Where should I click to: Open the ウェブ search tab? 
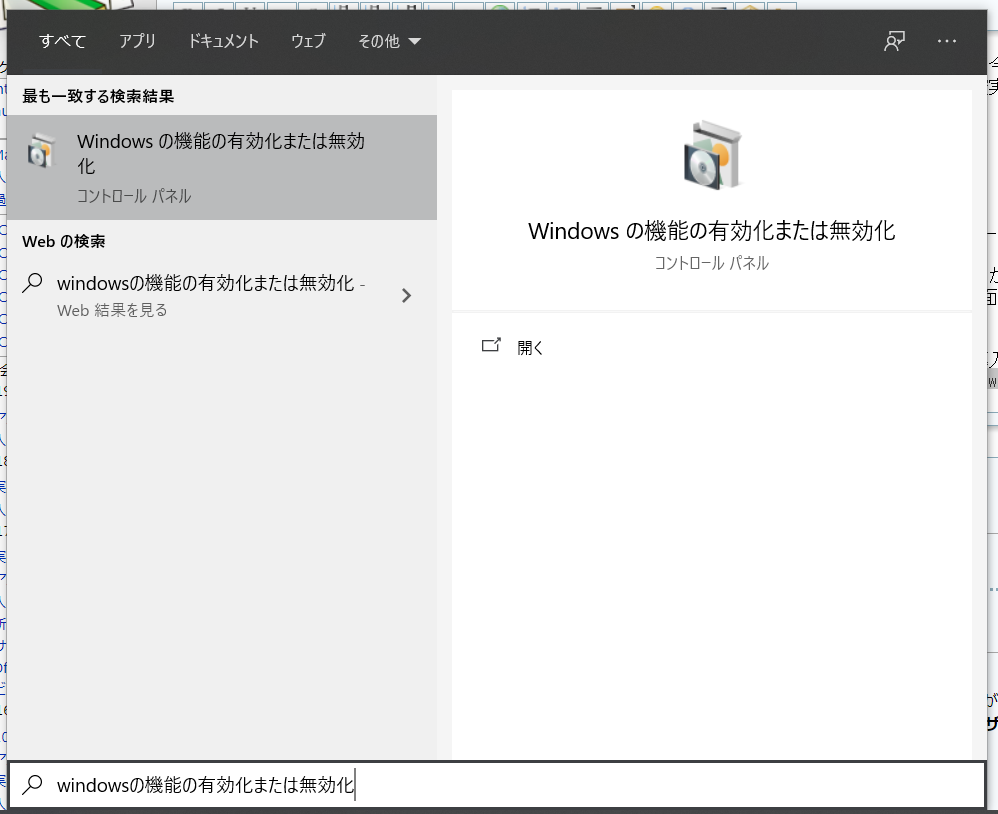[x=307, y=41]
